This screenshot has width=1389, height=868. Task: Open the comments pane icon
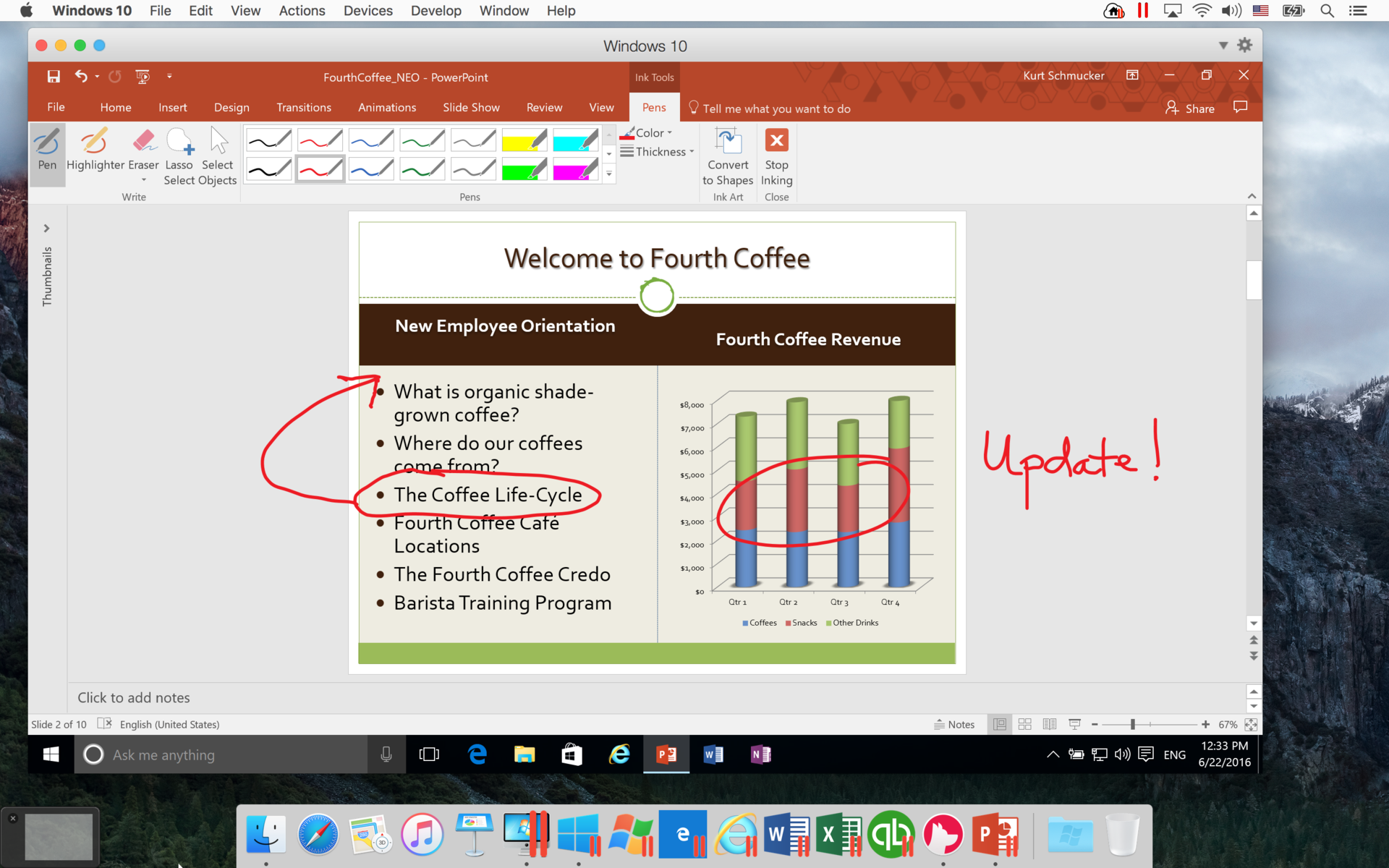click(x=1241, y=108)
